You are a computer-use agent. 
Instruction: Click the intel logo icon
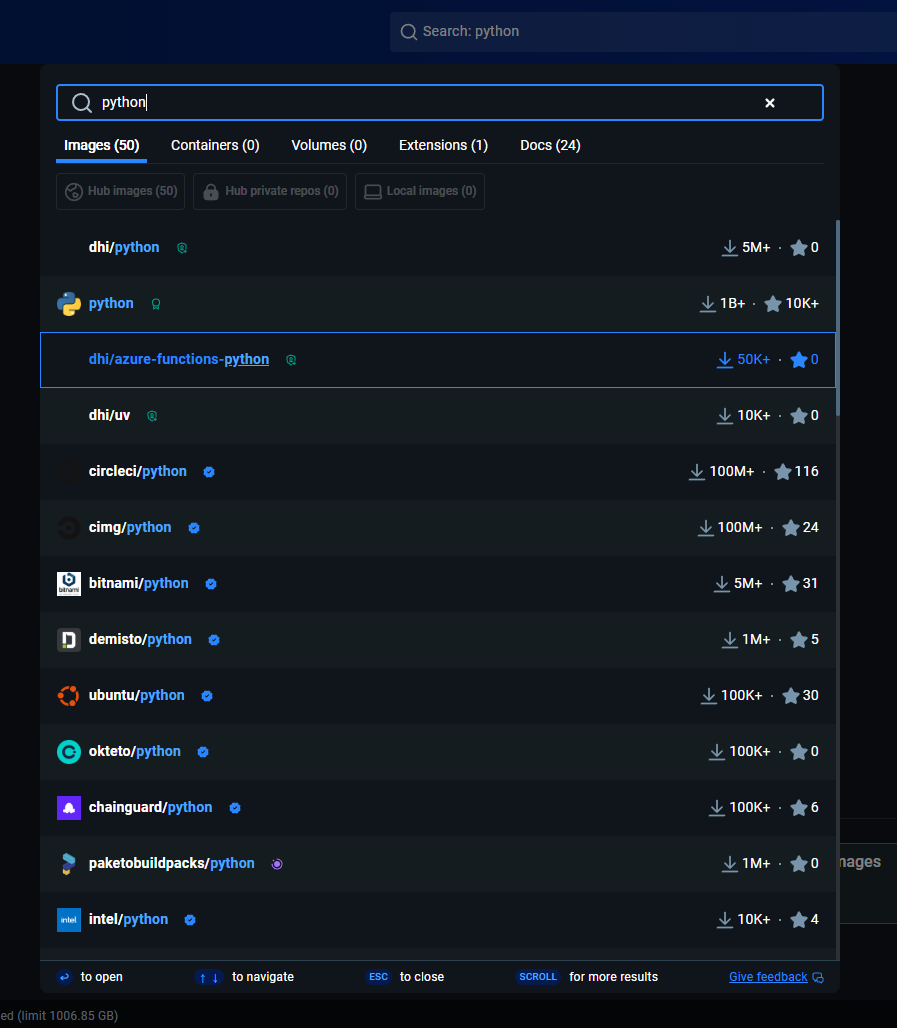[x=69, y=920]
